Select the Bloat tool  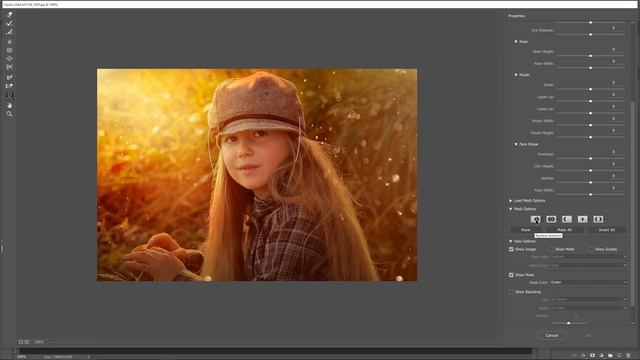pos(9,59)
